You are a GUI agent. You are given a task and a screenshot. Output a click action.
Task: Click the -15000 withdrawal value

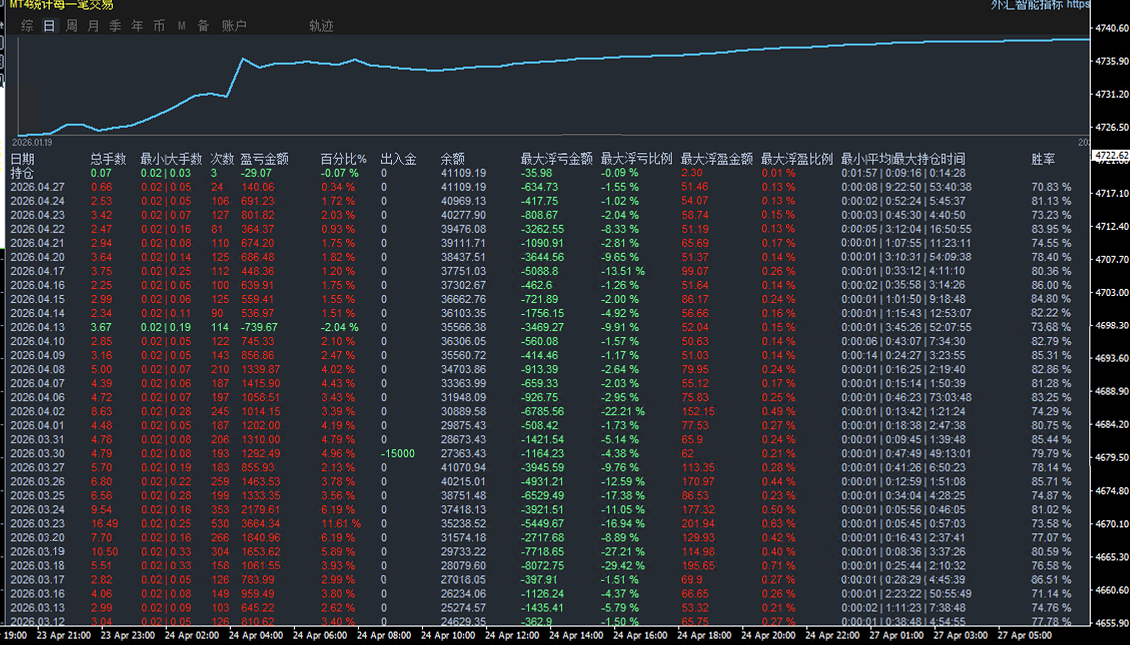398,453
